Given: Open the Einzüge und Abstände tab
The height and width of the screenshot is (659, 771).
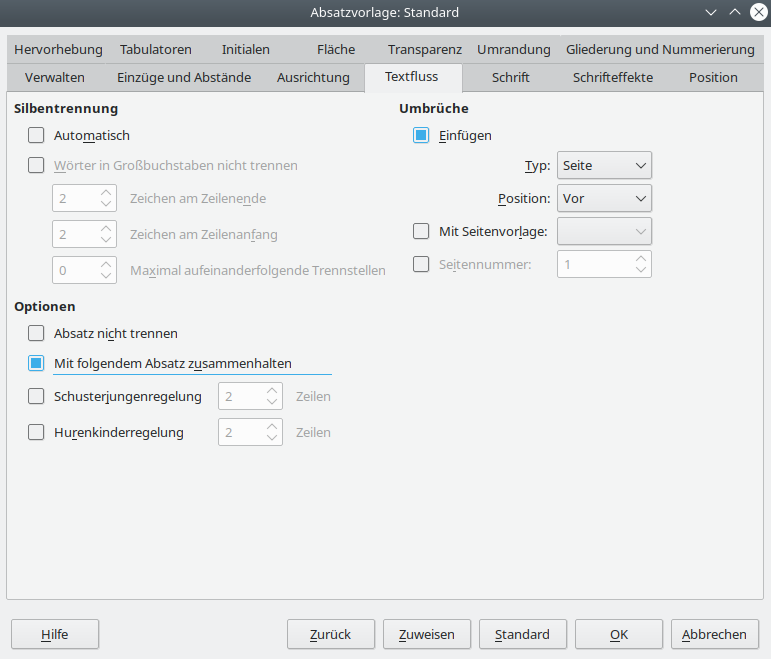Looking at the screenshot, I should [x=184, y=77].
